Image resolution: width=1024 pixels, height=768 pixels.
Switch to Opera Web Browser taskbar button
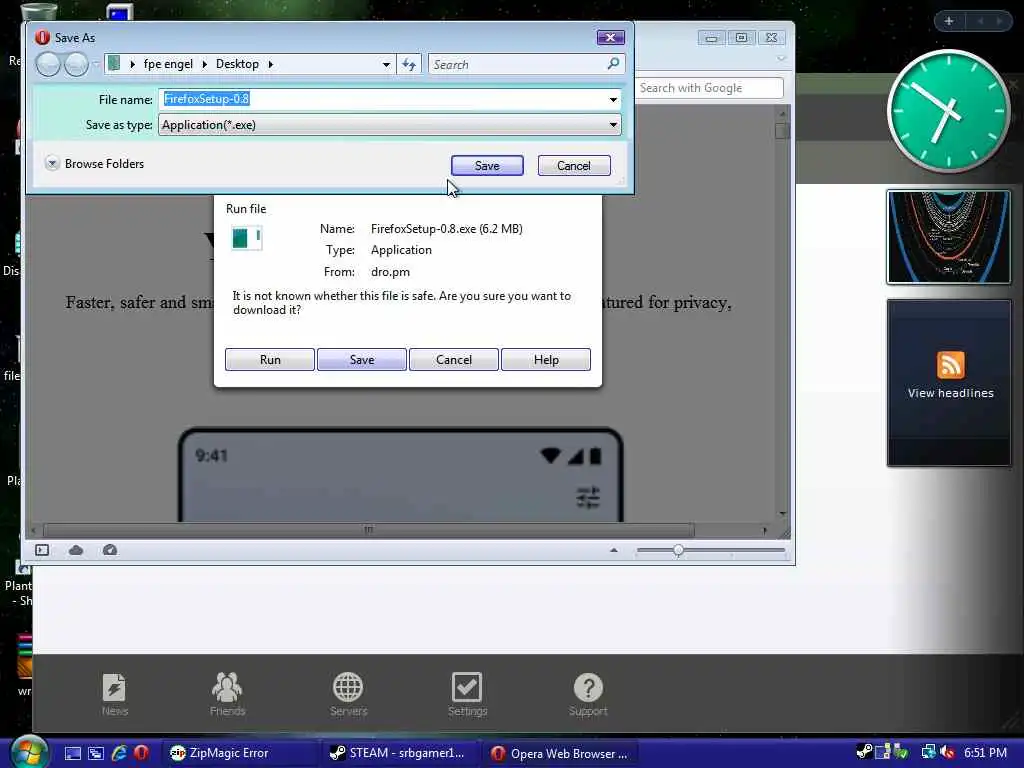[560, 753]
